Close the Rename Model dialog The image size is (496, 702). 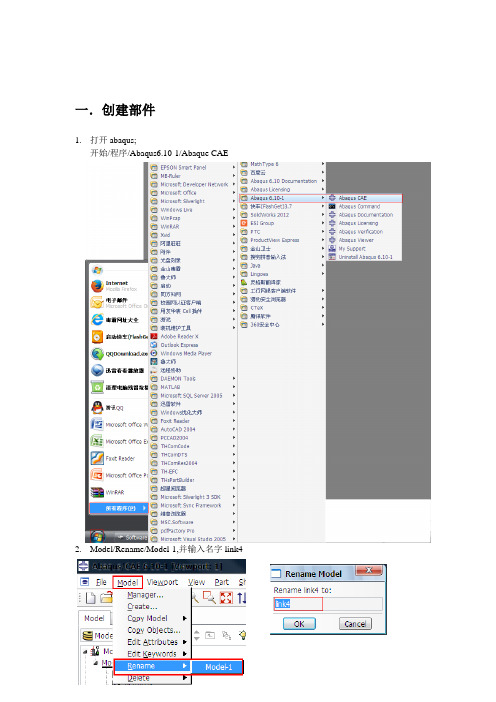369,570
